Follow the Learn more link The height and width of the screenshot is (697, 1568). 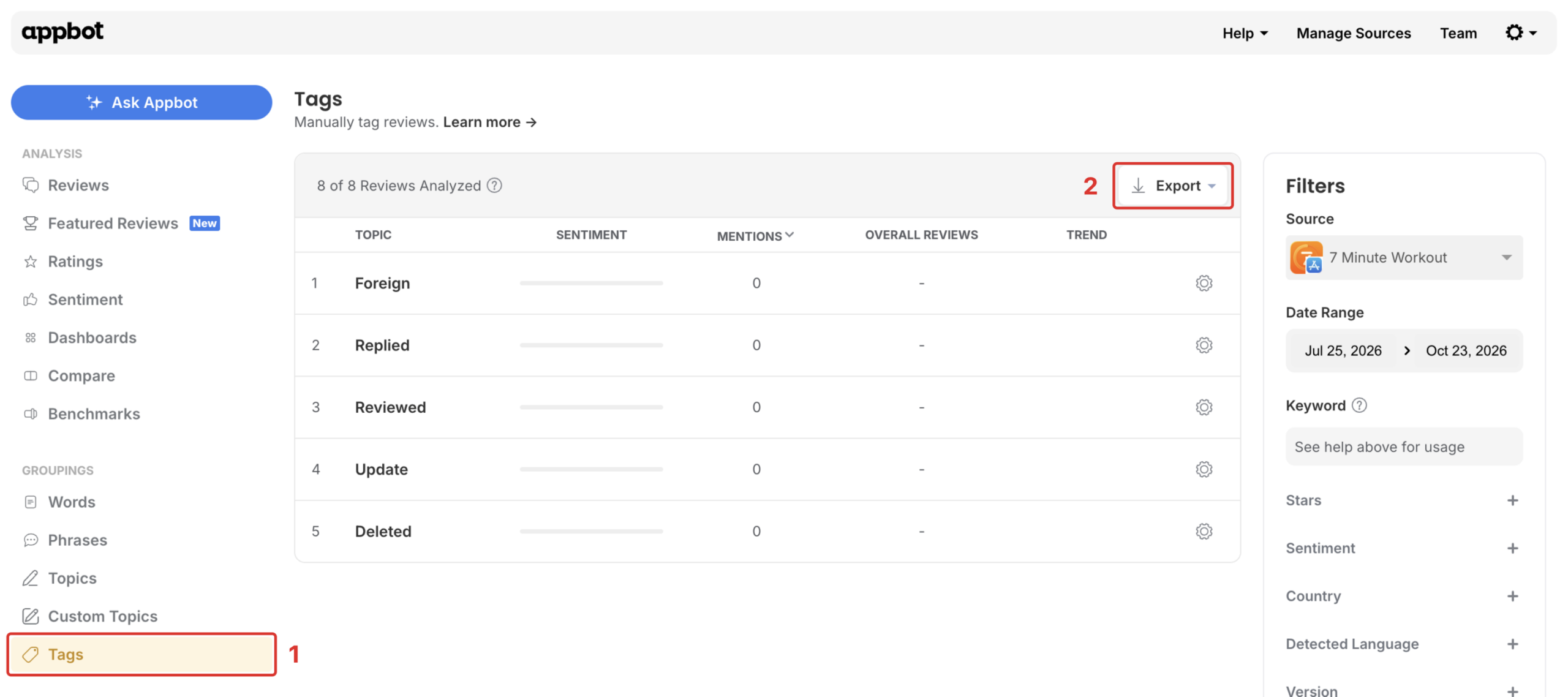(489, 122)
